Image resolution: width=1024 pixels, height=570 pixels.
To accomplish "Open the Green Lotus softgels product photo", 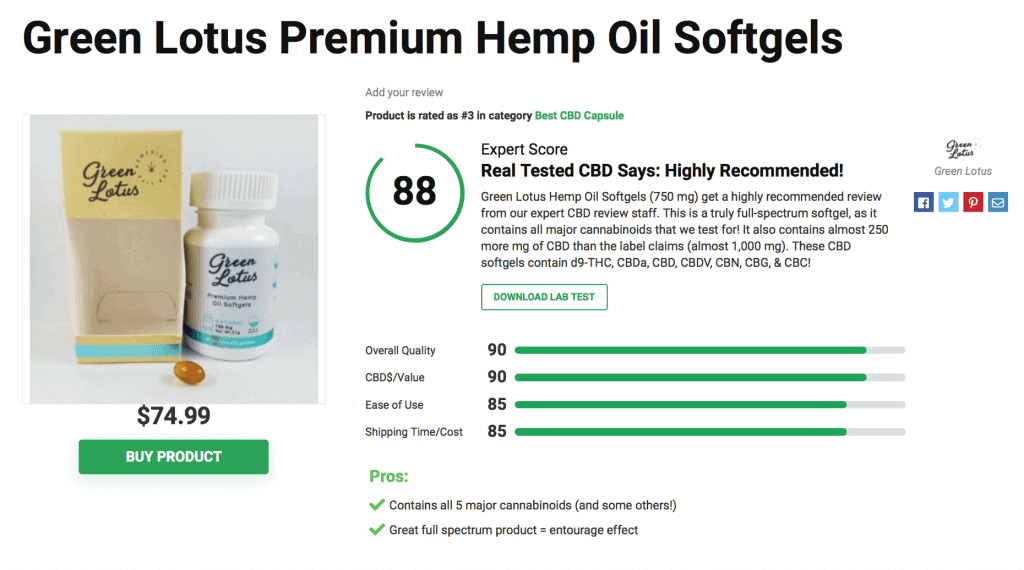I will pyautogui.click(x=174, y=259).
